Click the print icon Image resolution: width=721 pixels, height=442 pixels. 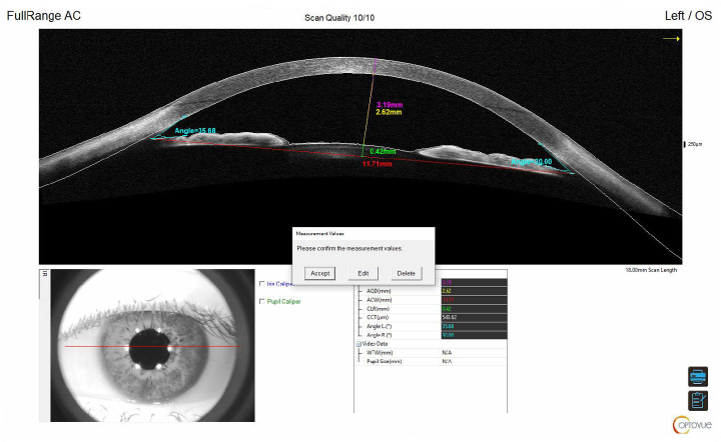697,377
